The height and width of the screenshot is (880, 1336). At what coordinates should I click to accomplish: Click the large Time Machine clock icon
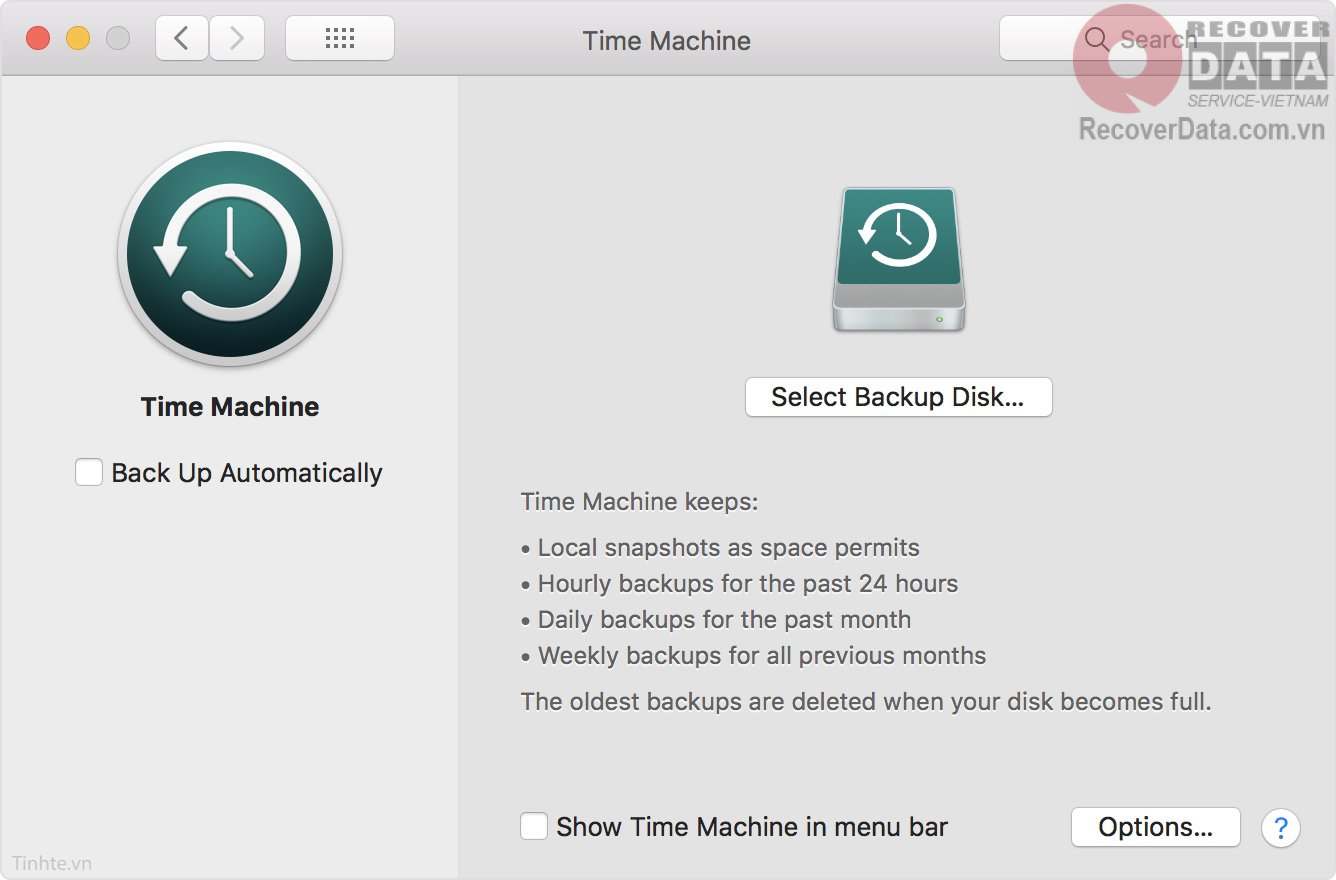coord(230,254)
